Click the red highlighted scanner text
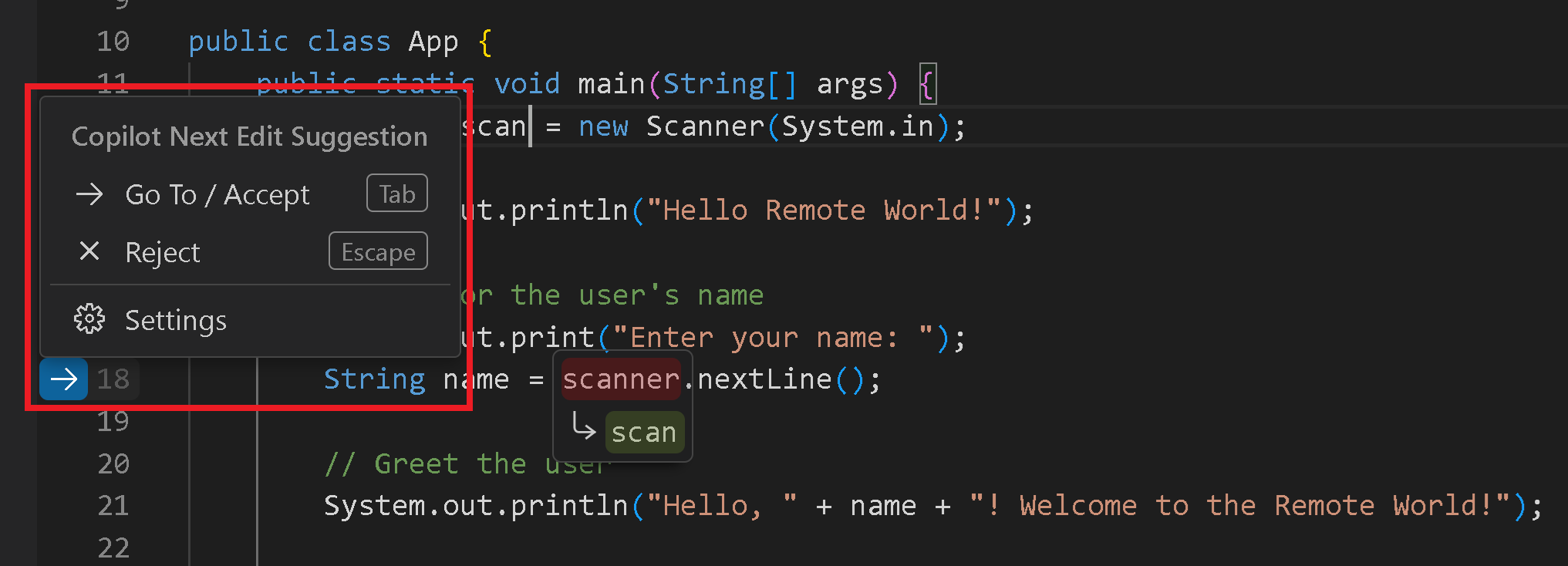The image size is (1568, 566). click(620, 379)
